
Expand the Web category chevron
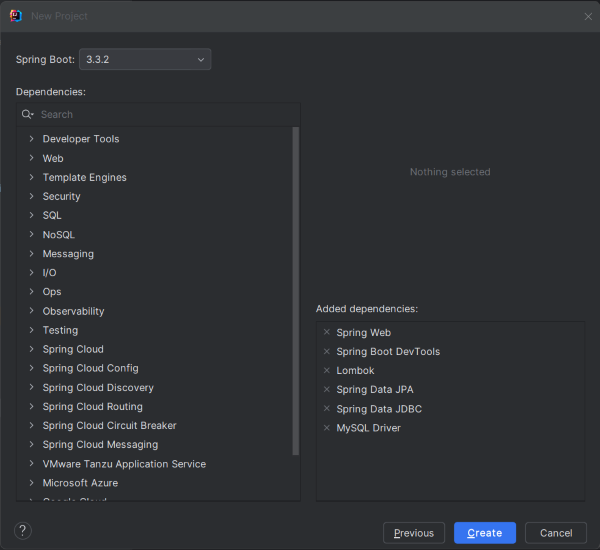(31, 158)
